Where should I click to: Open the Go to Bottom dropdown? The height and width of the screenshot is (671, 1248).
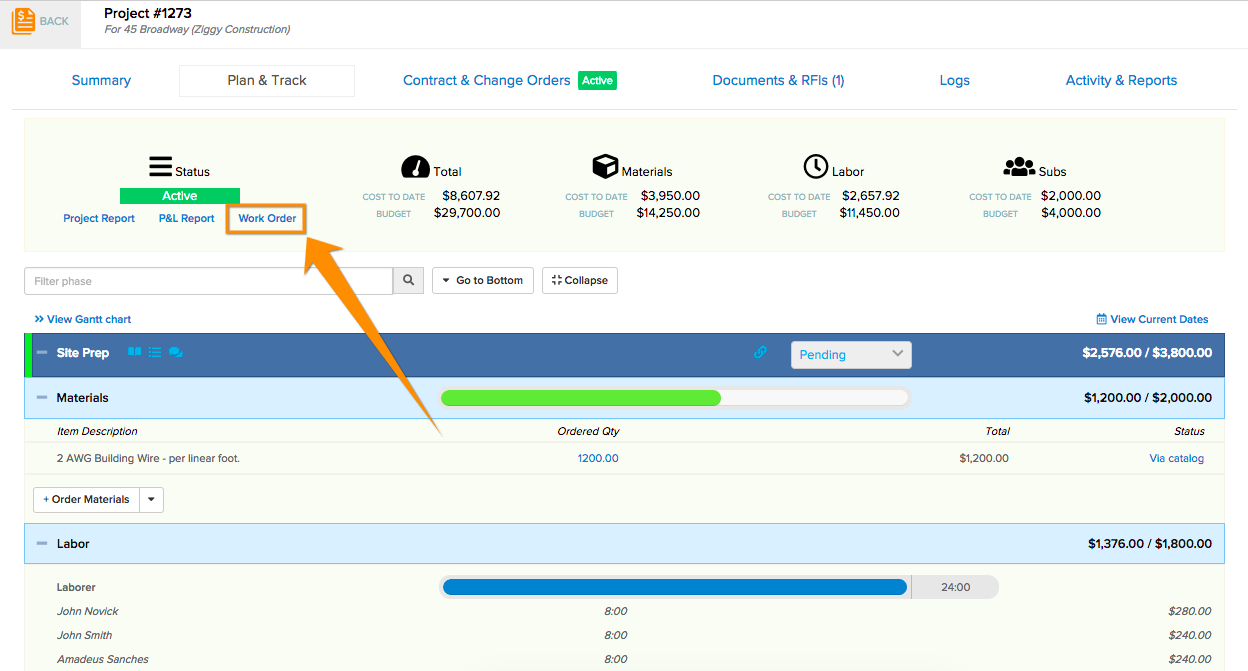point(483,281)
